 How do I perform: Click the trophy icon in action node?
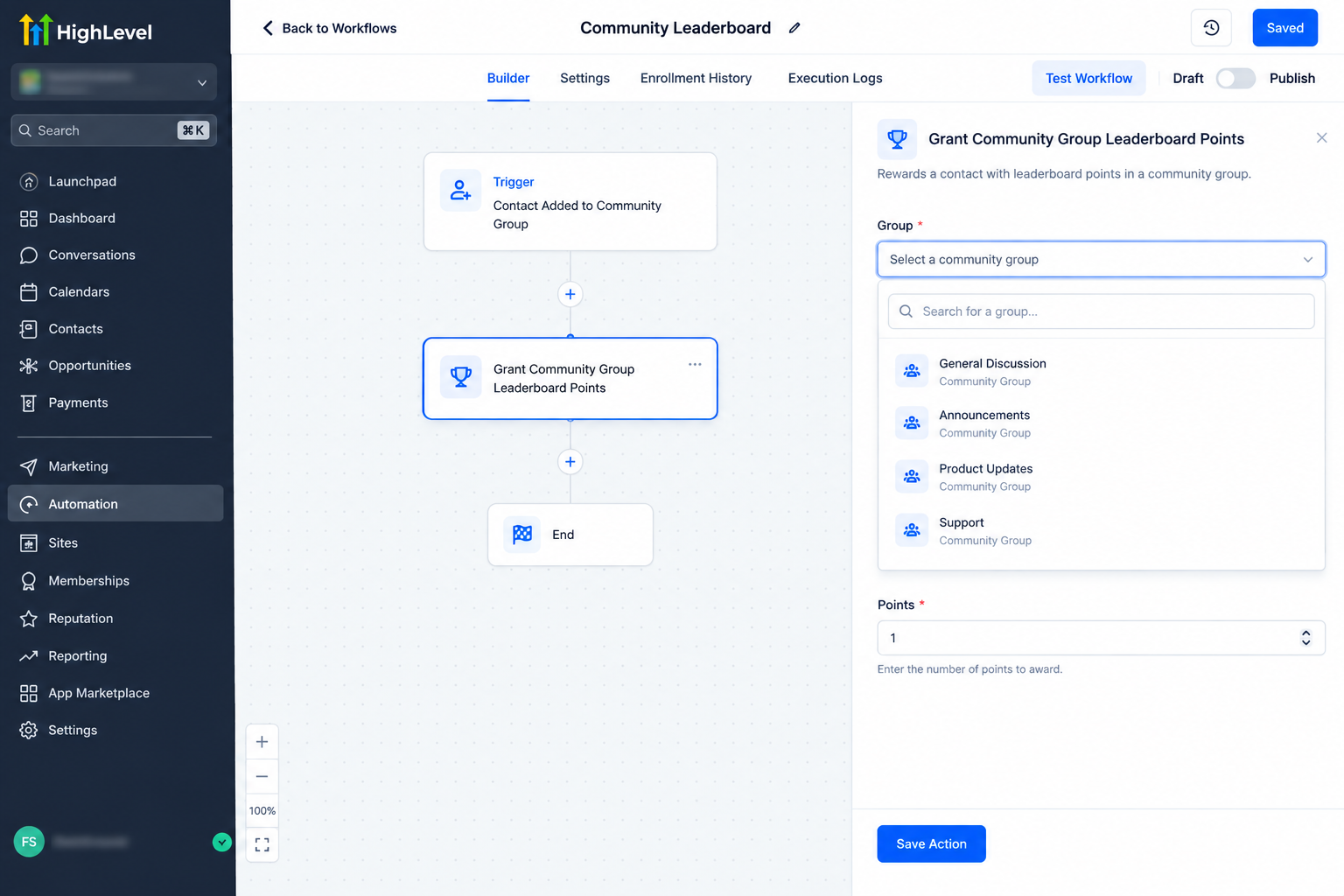pos(461,377)
